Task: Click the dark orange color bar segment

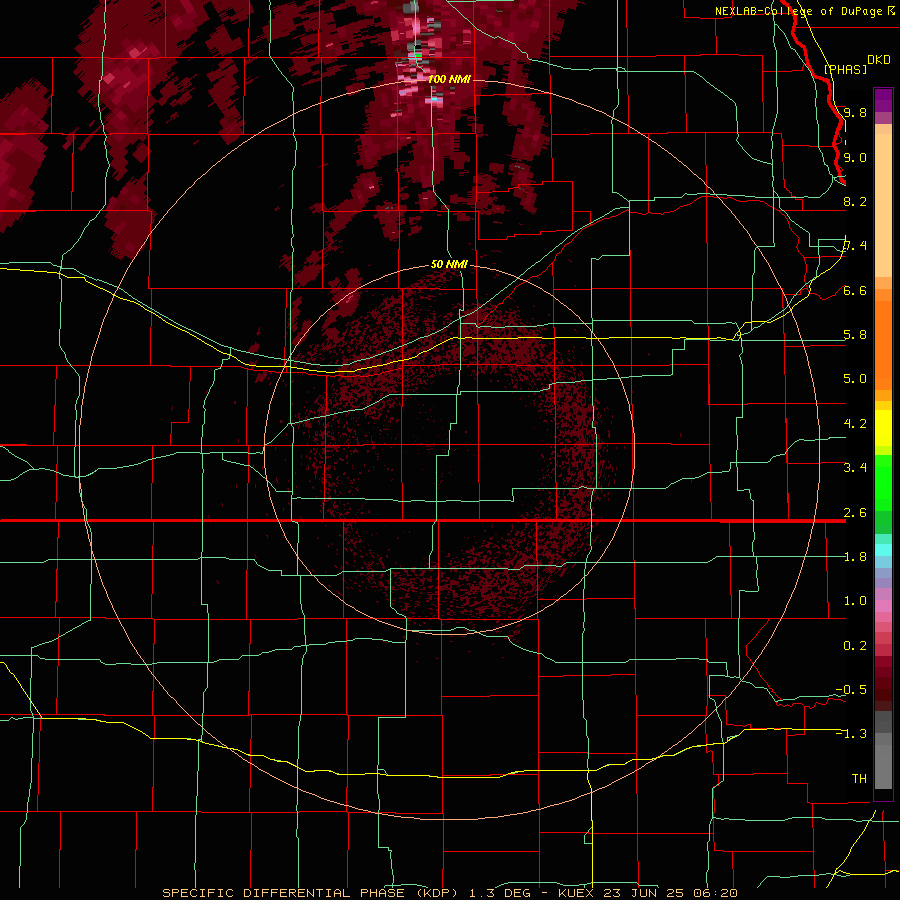Action: (883, 344)
